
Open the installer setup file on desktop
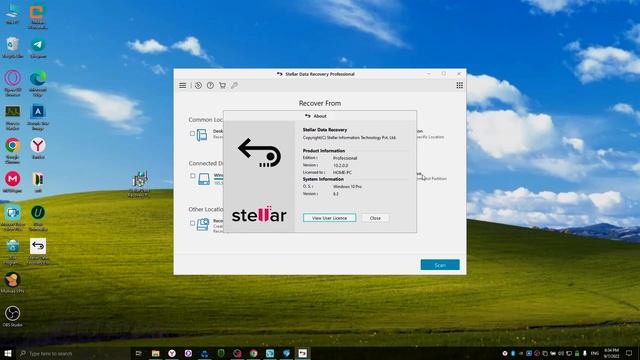(140, 184)
